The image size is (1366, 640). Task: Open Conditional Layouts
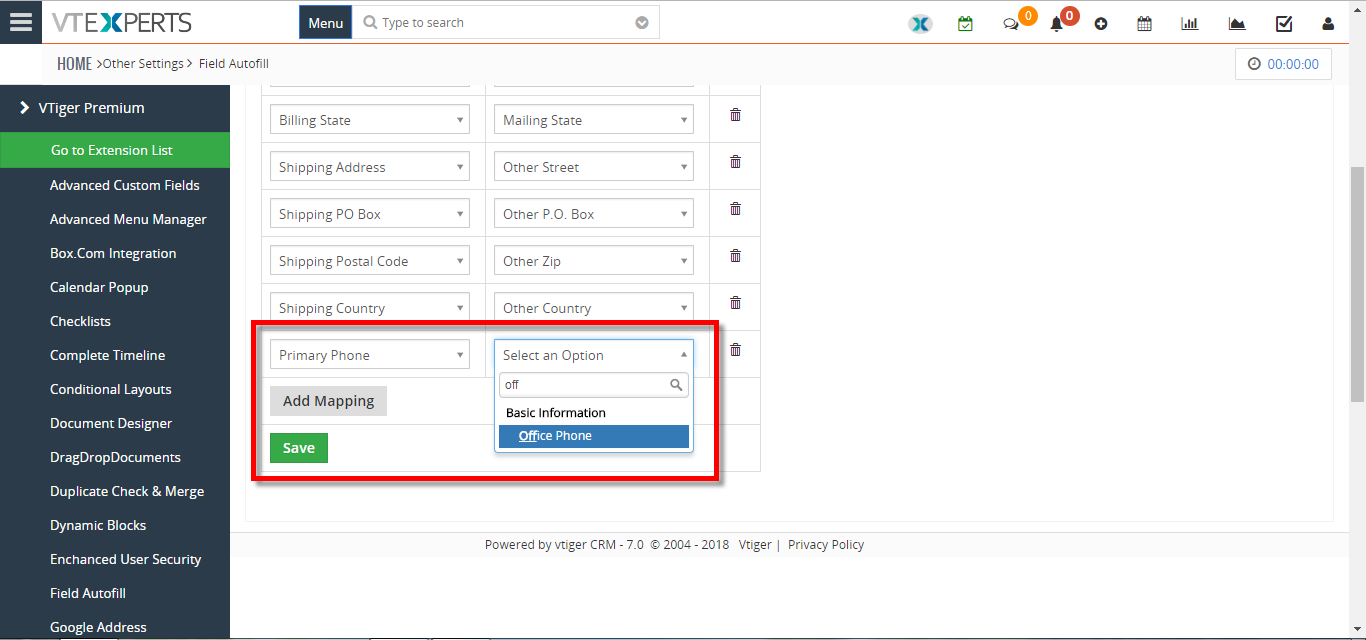coord(111,389)
